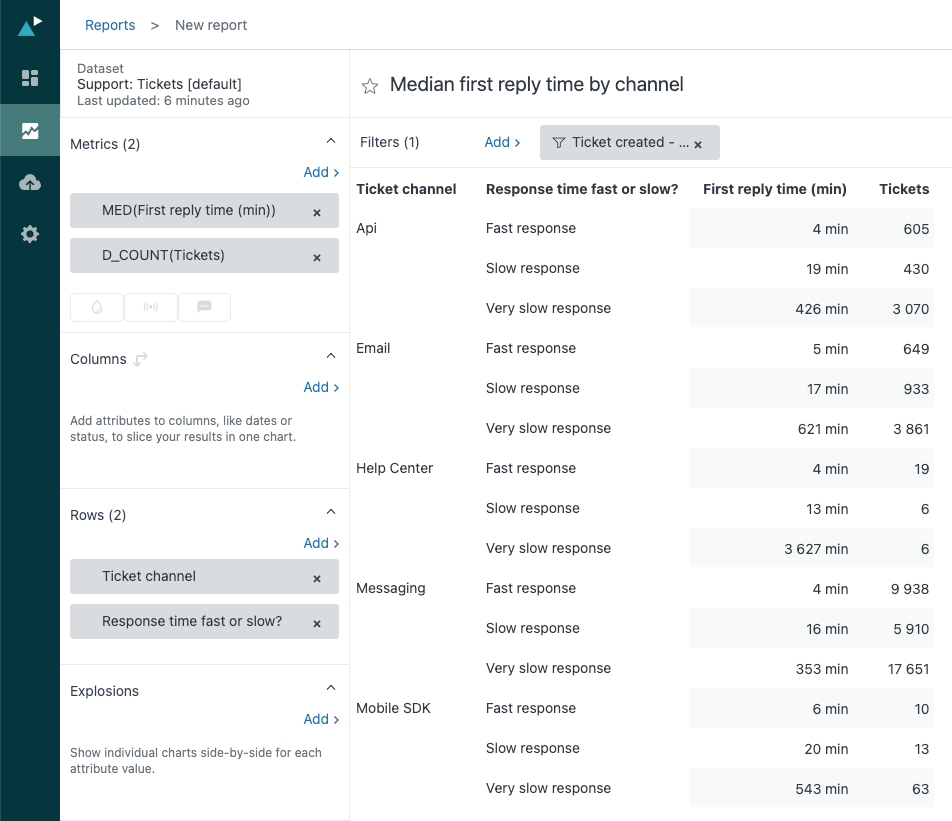Collapse the Explosions section
The width and height of the screenshot is (952, 821).
tap(331, 687)
